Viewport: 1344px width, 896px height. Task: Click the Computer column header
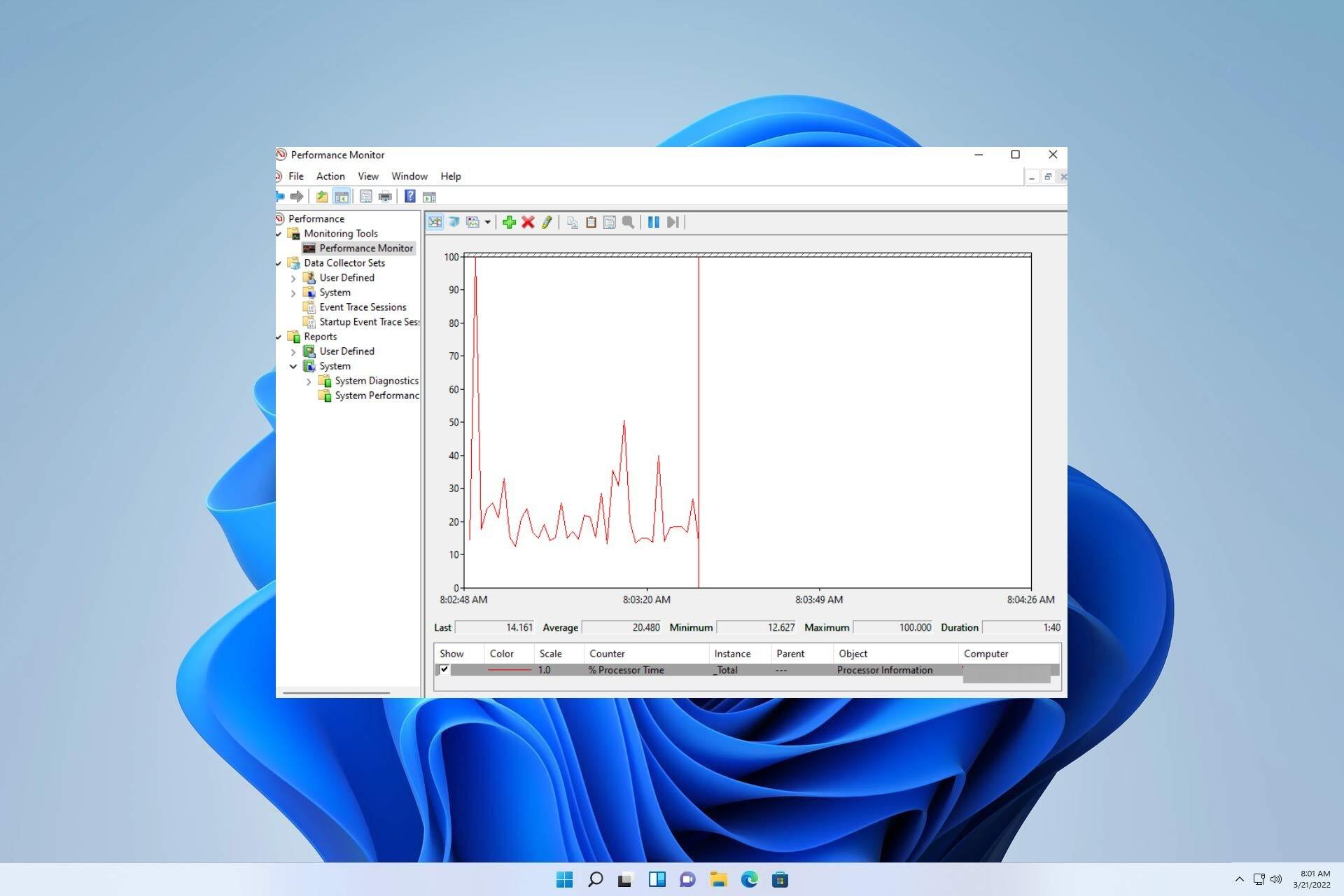1009,653
